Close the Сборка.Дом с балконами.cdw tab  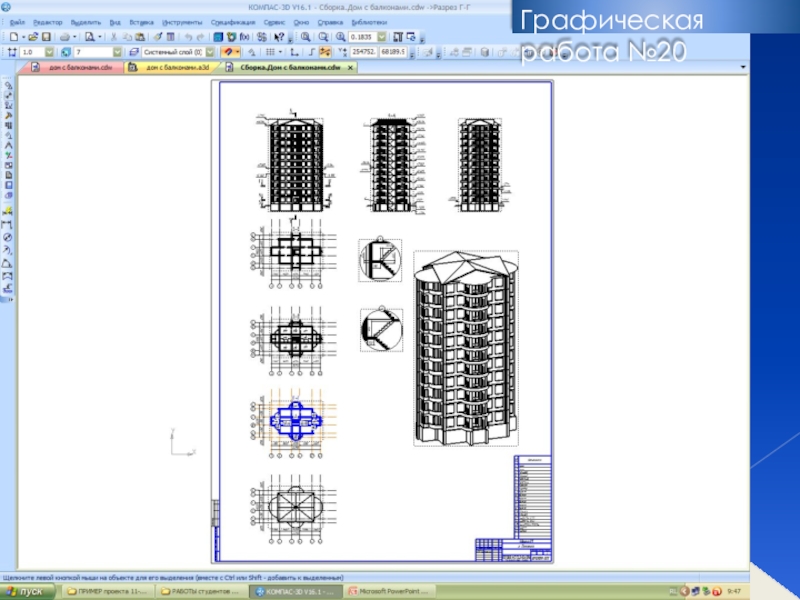point(351,67)
